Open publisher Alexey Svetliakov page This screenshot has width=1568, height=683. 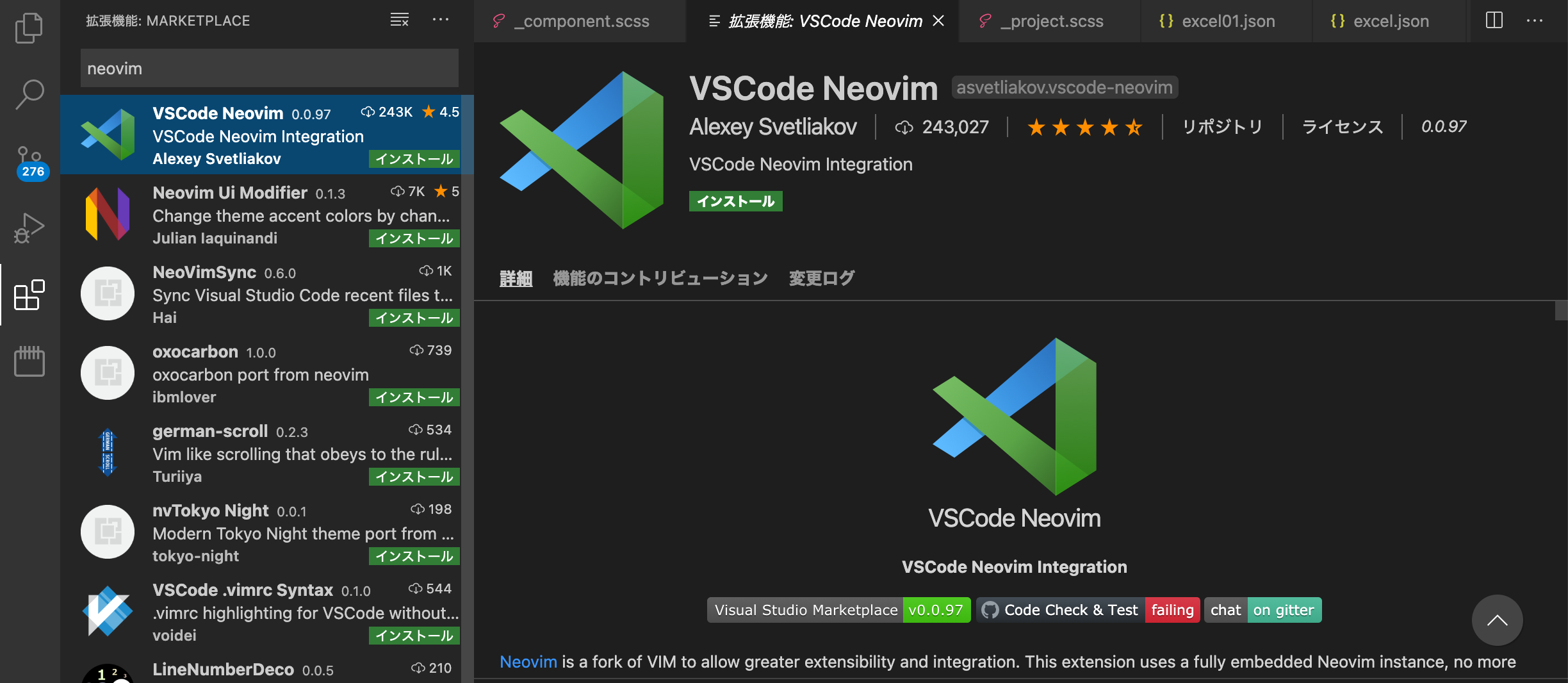point(772,127)
